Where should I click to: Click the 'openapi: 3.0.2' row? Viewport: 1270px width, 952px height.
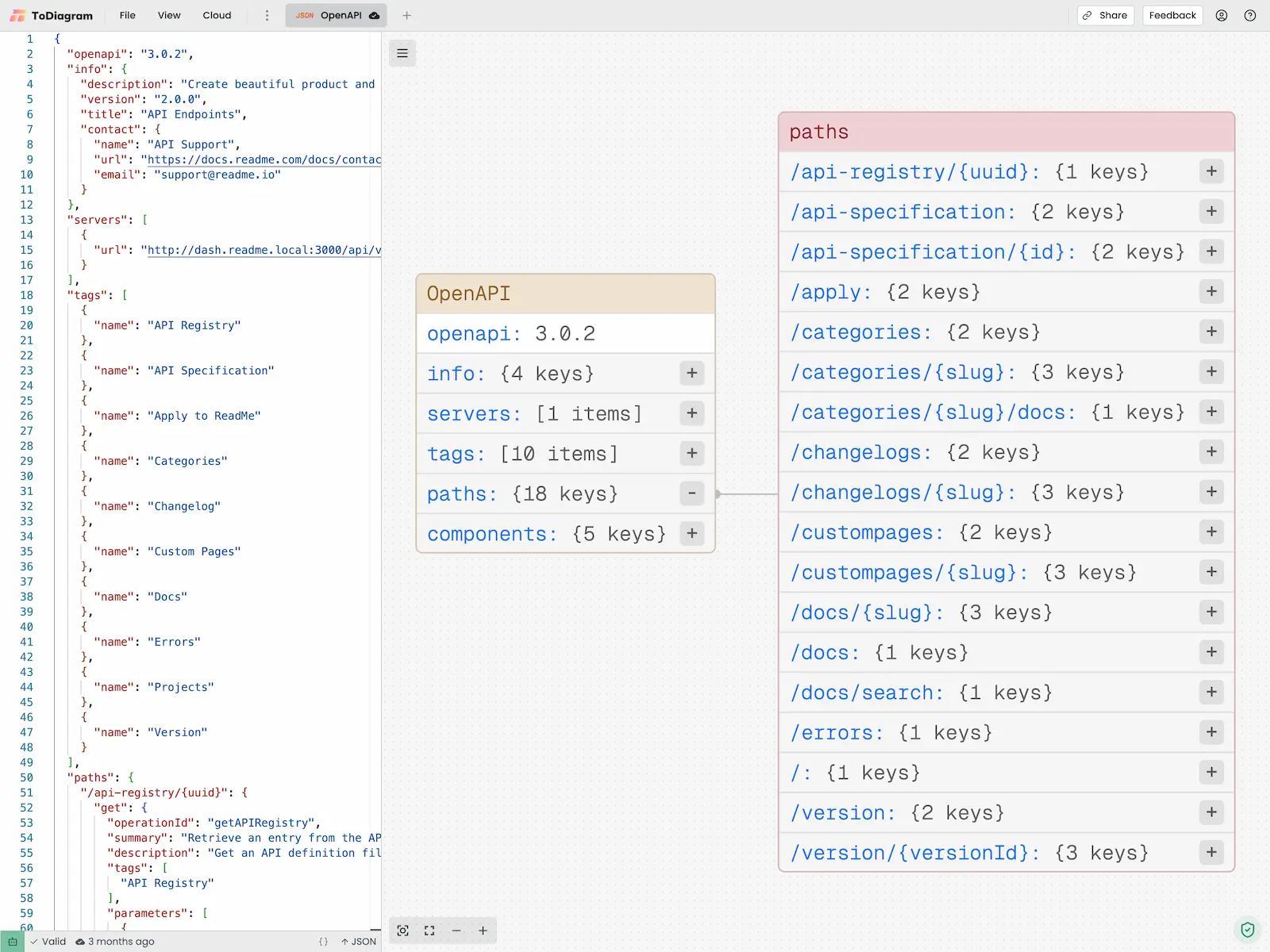point(566,333)
